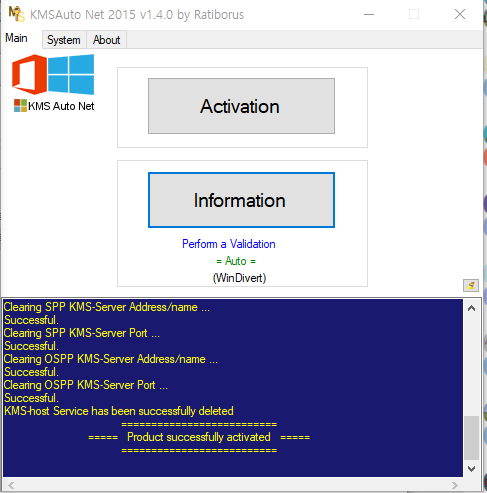Click the vertical scrollbar thumb in log
The height and width of the screenshot is (493, 487).
click(471, 438)
